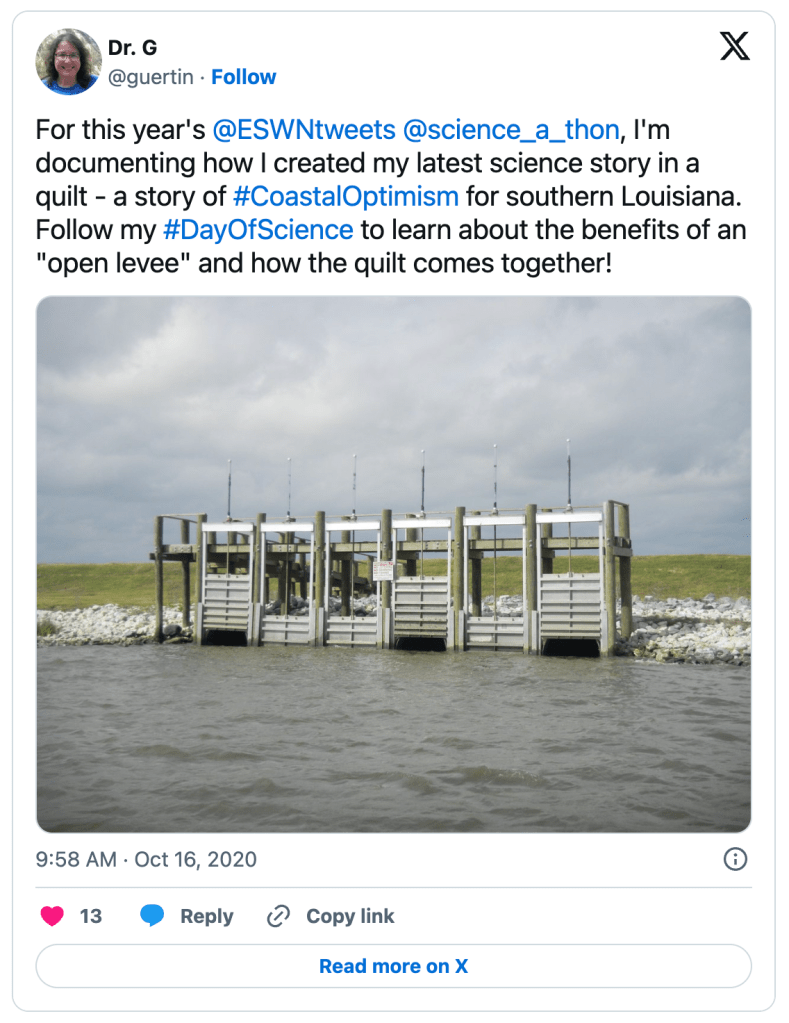The height and width of the screenshot is (1023, 789).
Task: Click the 13 likes count
Action: 91,916
